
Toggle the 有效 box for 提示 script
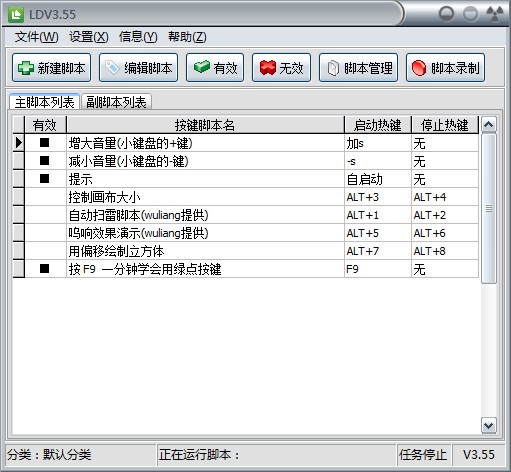coord(45,179)
